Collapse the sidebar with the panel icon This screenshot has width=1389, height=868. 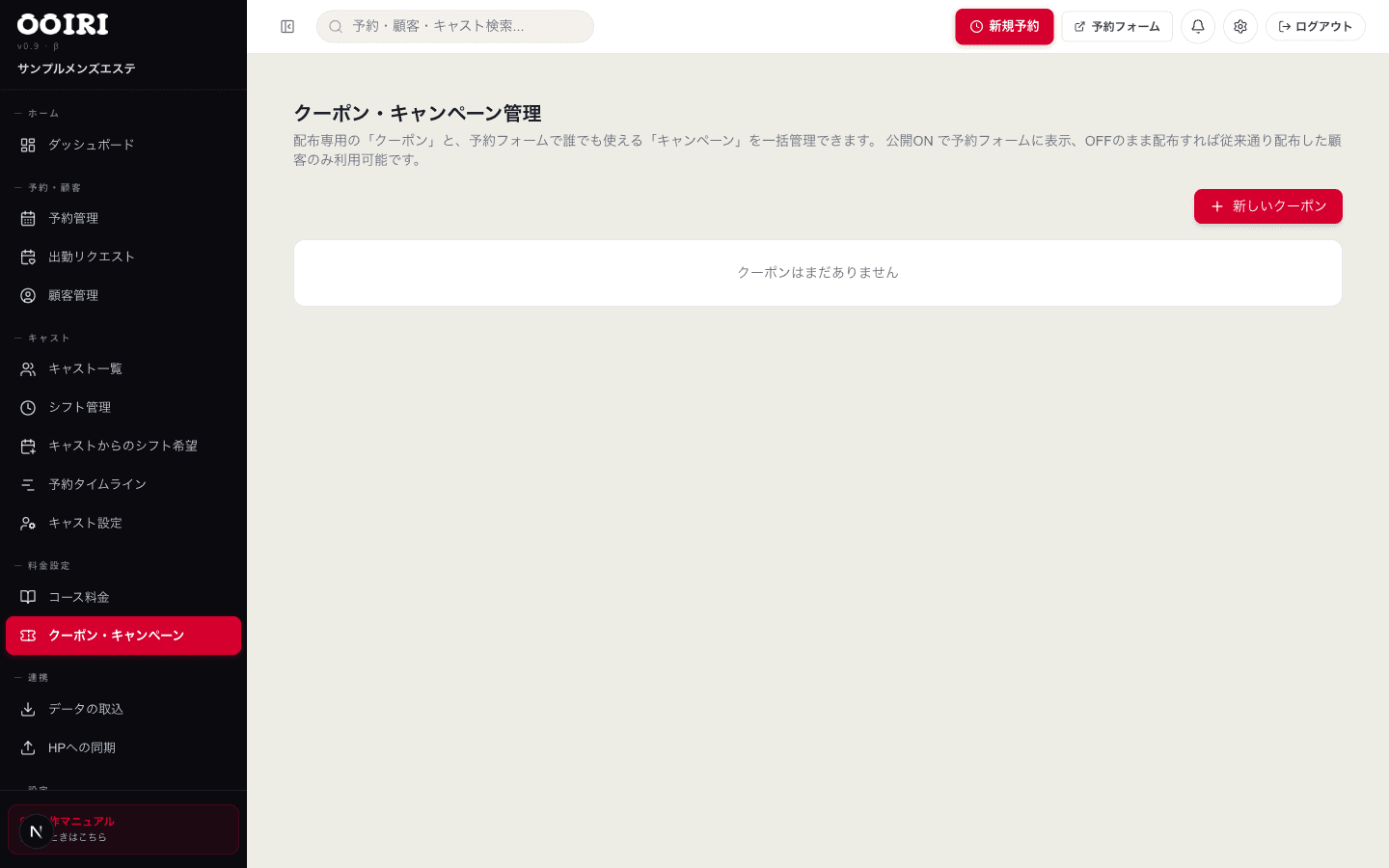coord(287,27)
